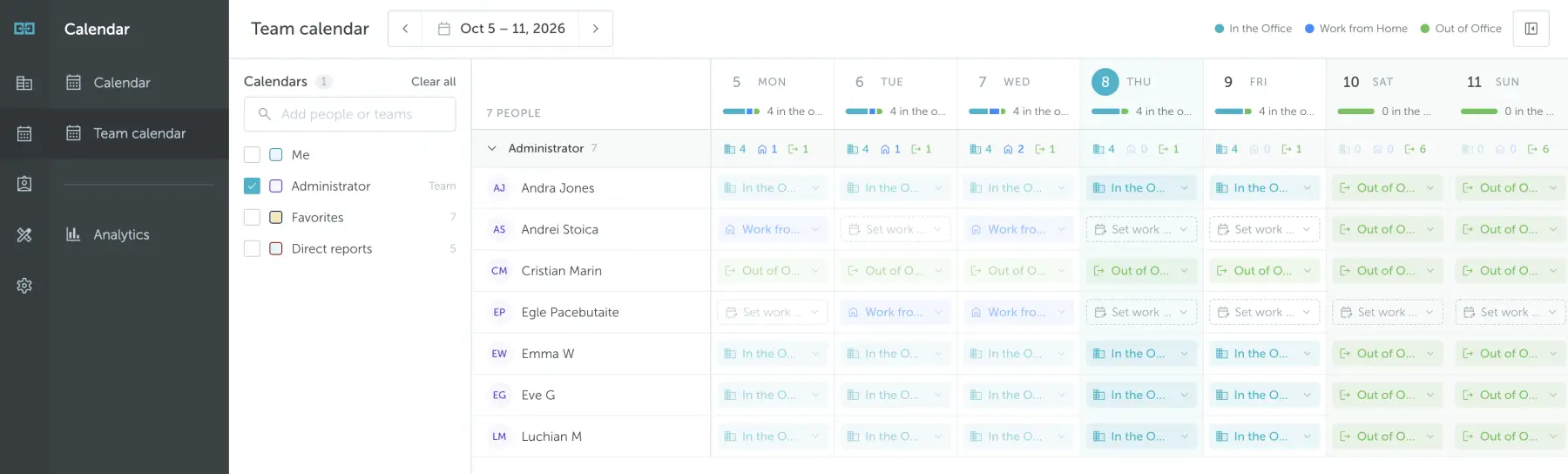Click Eve G EG avatar

499,395
